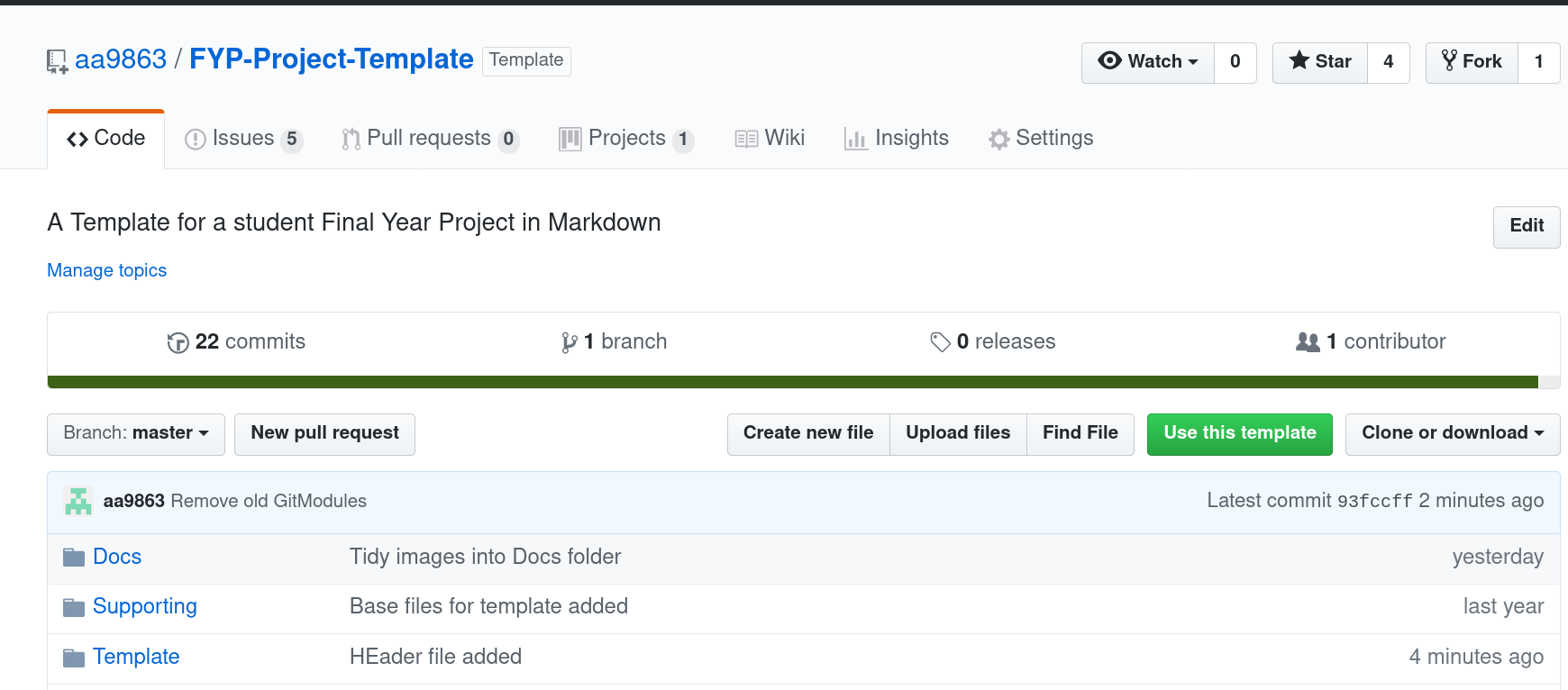Screen dimensions: 1568x690
Task: Click the repository template icon beside aa9863
Action: point(57,61)
